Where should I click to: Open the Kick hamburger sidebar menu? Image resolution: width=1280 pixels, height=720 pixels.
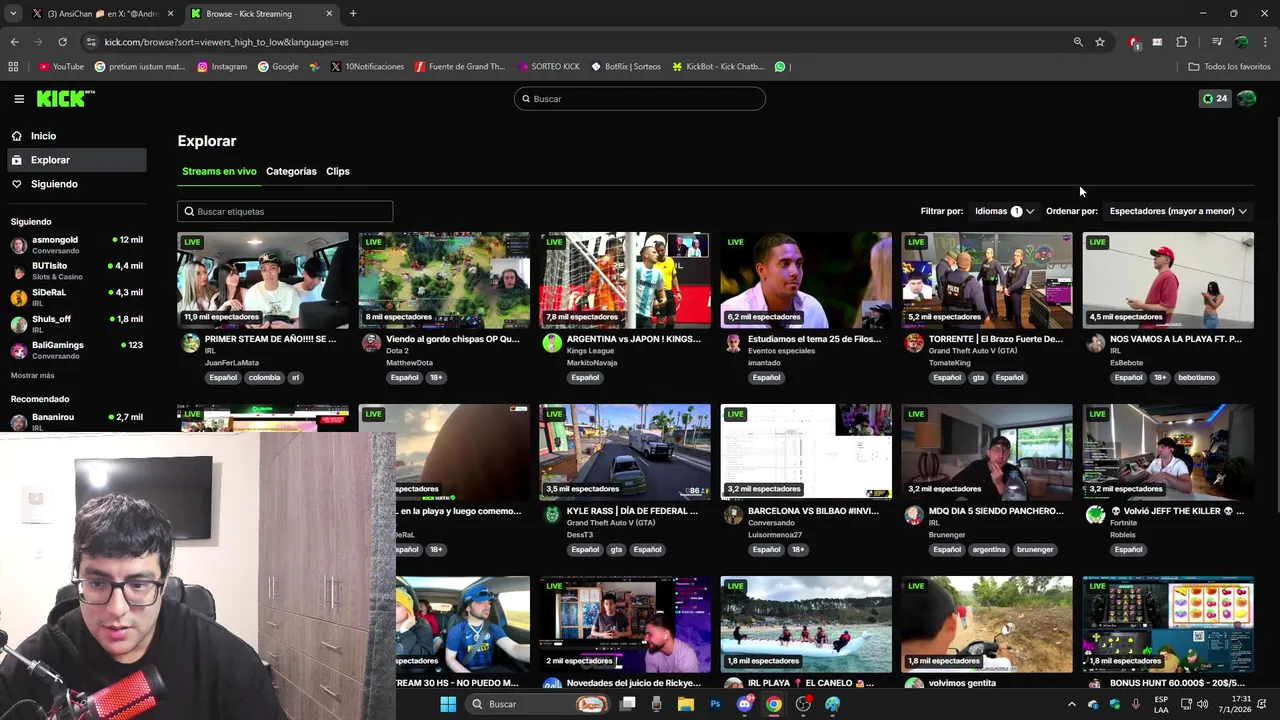tap(19, 99)
